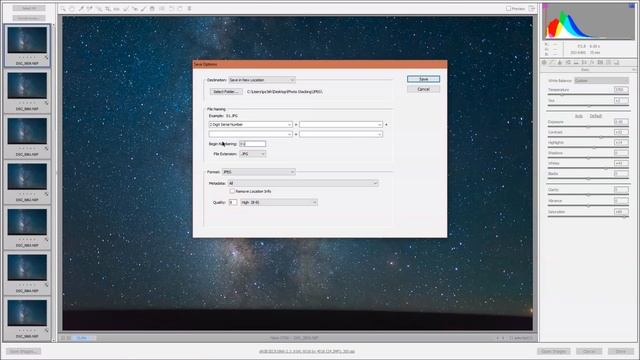Open the Tone Curve panel icon
Image resolution: width=640 pixels, height=360 pixels.
tap(552, 62)
